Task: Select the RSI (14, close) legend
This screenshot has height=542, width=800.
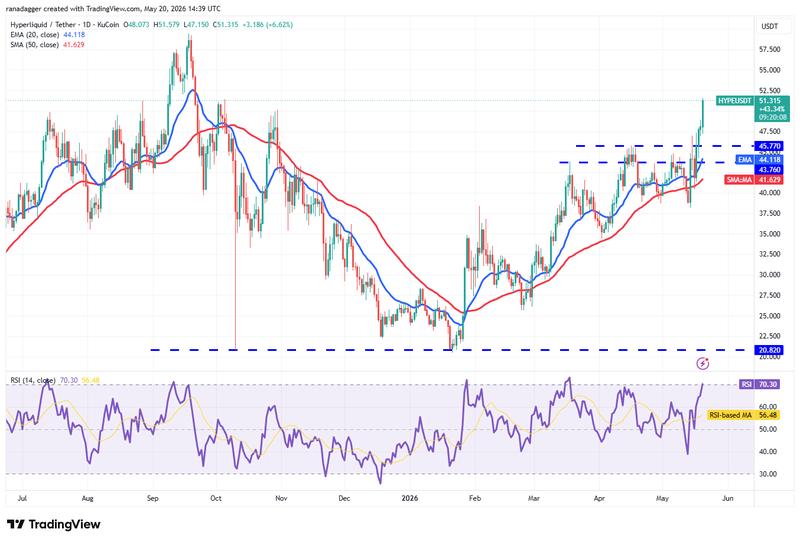Action: tap(55, 380)
